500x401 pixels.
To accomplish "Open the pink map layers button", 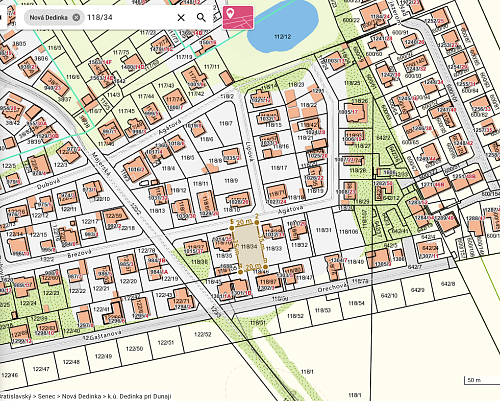I will 238,17.
